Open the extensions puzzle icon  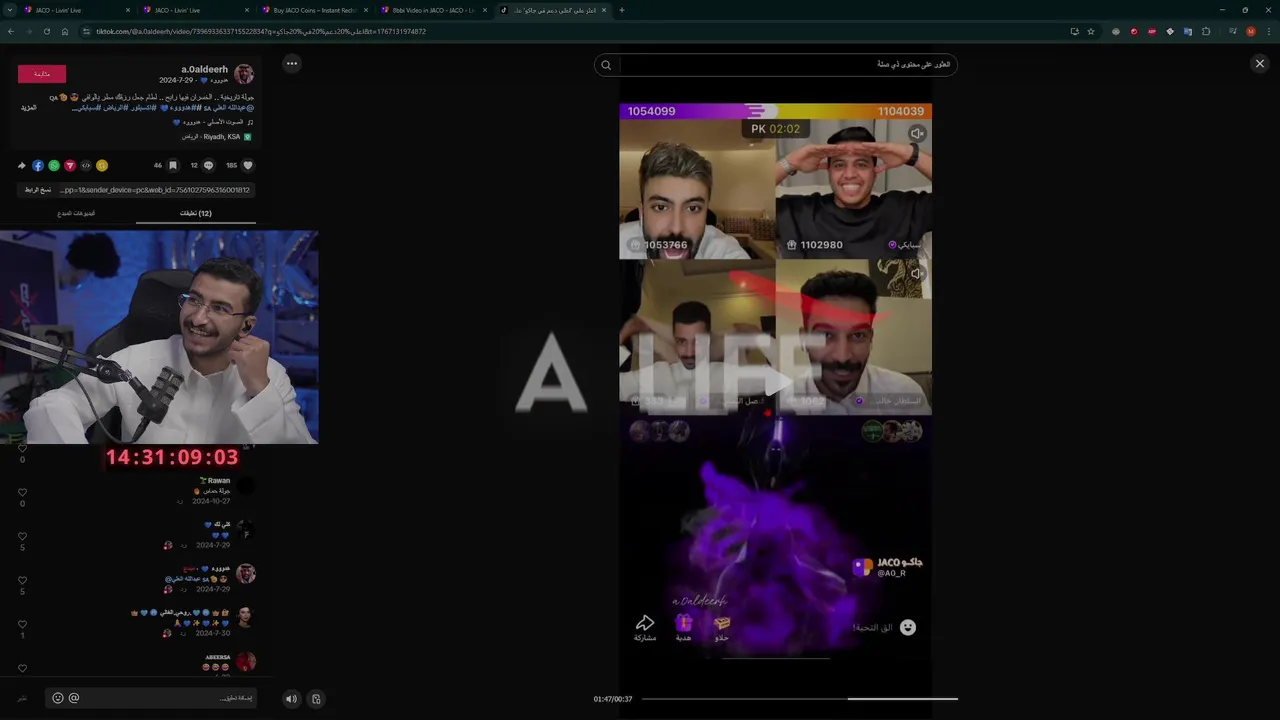point(1206,31)
